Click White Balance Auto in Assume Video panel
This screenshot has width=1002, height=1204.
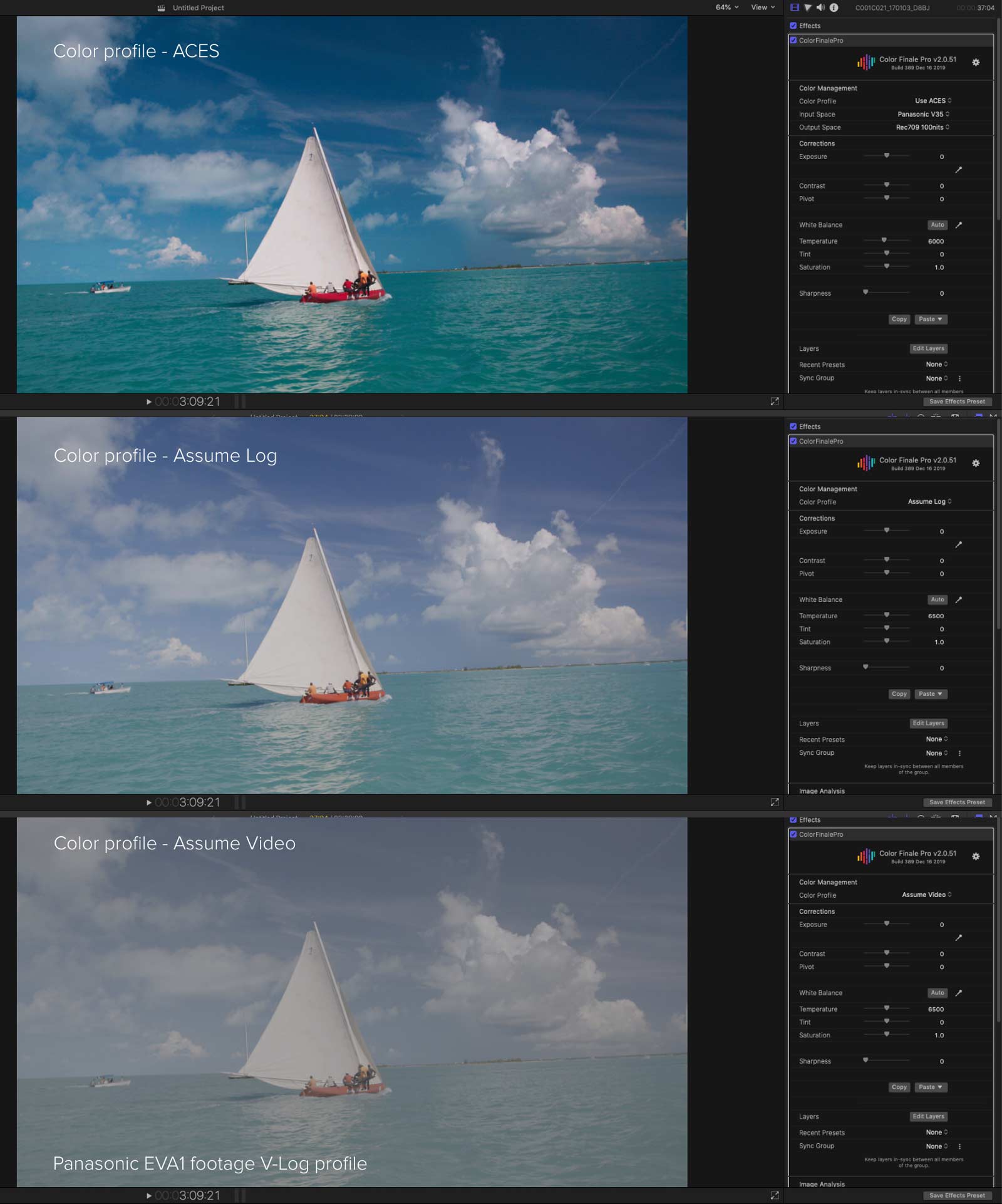pyautogui.click(x=937, y=993)
